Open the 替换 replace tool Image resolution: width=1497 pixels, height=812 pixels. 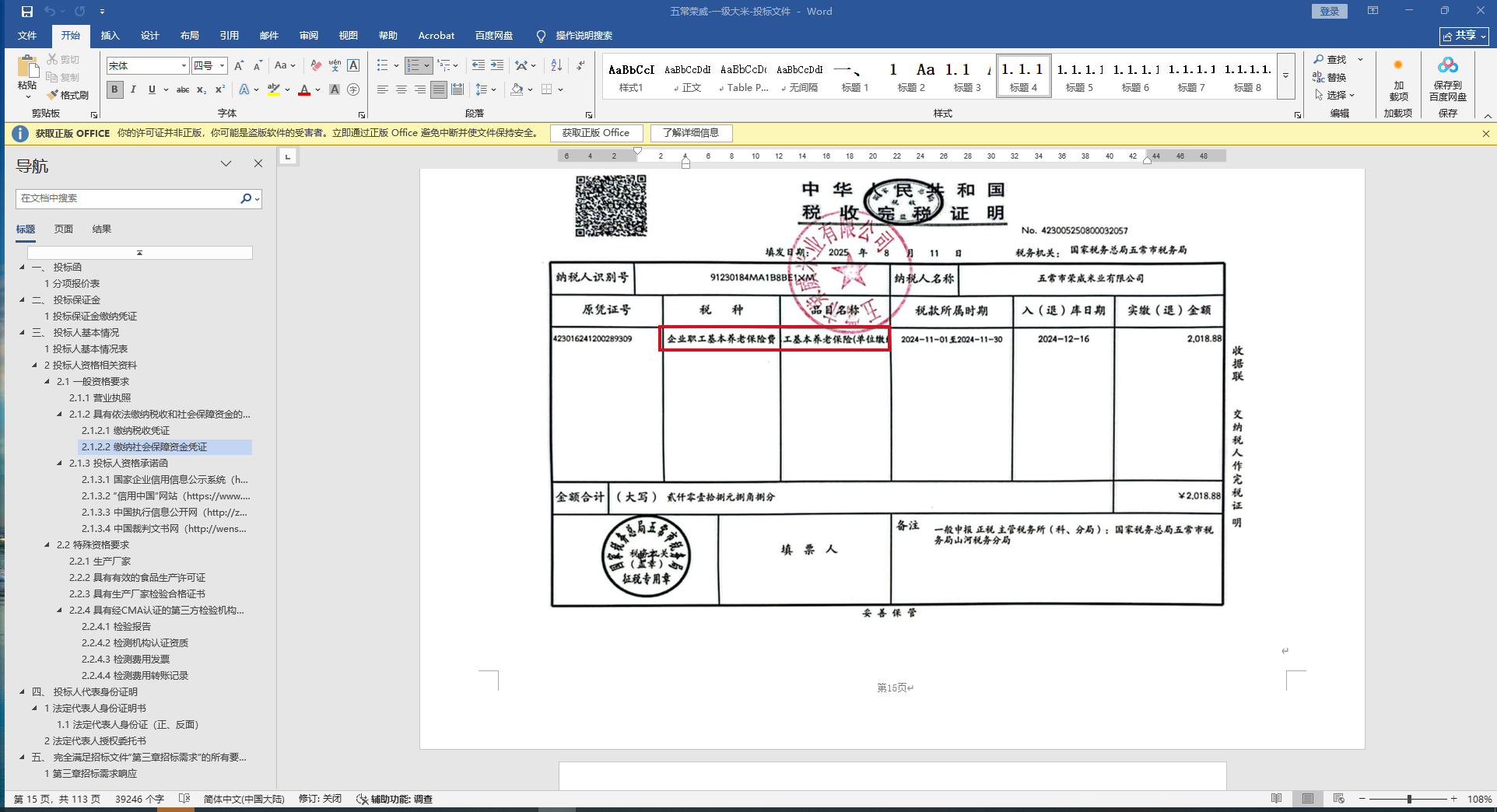[x=1330, y=77]
